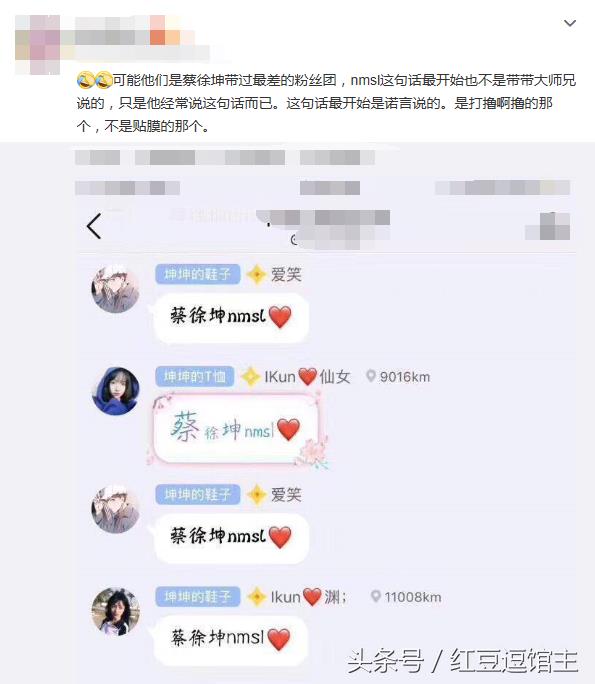The image size is (595, 684).
Task: Open the IKun仙女 blue-hood avatar
Action: [116, 390]
